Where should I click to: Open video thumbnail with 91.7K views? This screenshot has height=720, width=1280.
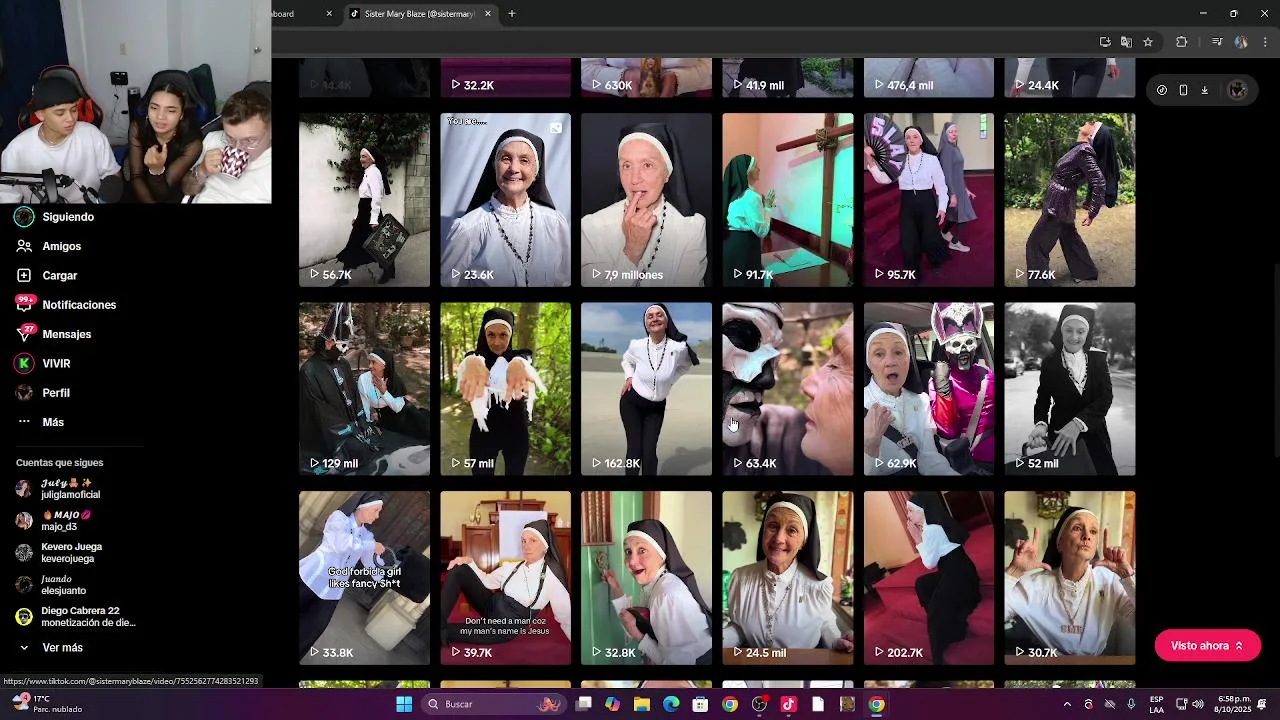788,200
